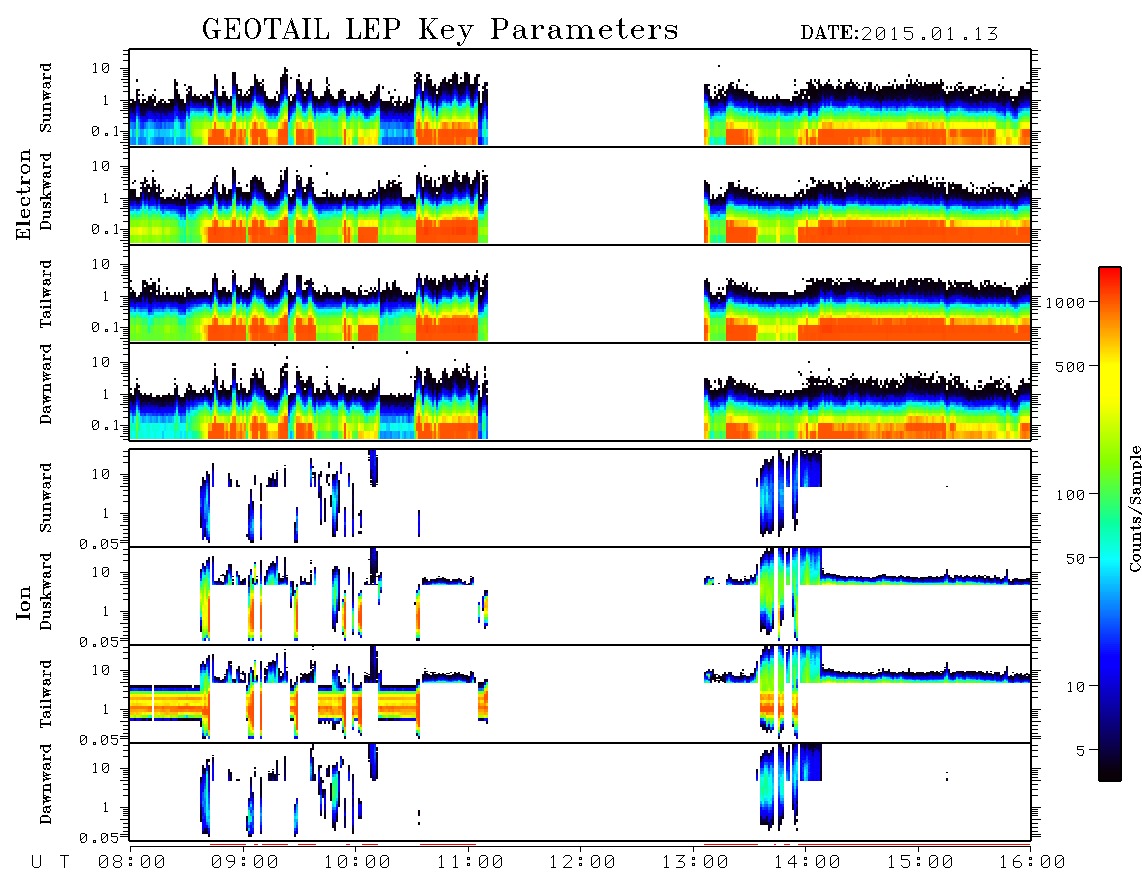Select the 10:00 time tick label
1142x880 pixels.
357,862
